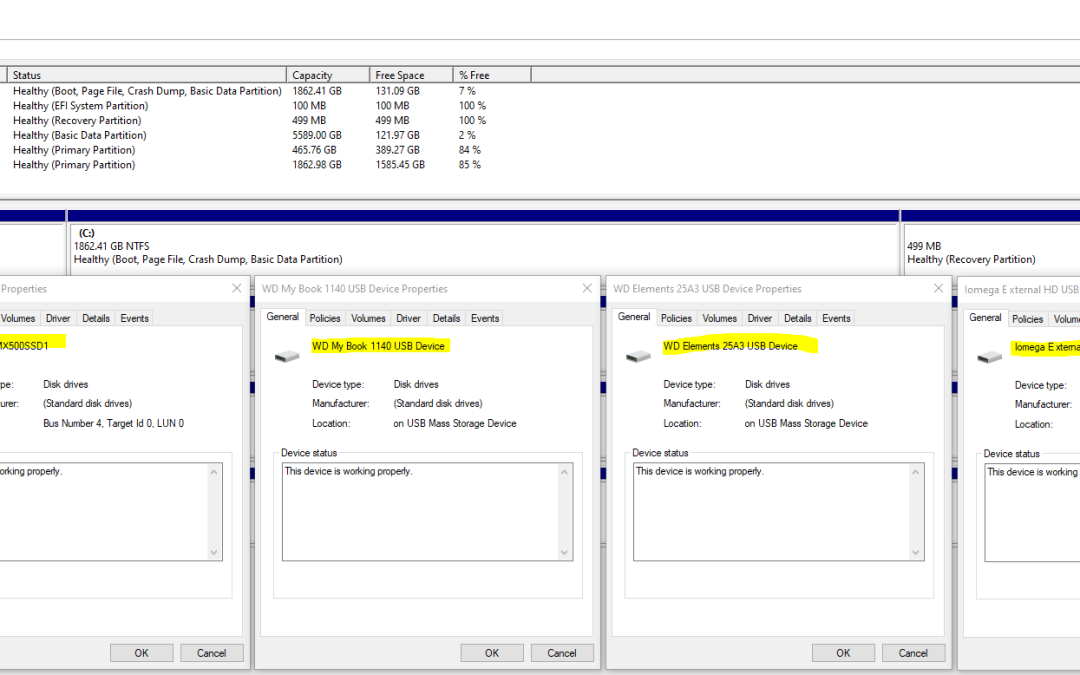Click OK in the SSD properties dialog
This screenshot has height=675, width=1080.
[x=141, y=653]
